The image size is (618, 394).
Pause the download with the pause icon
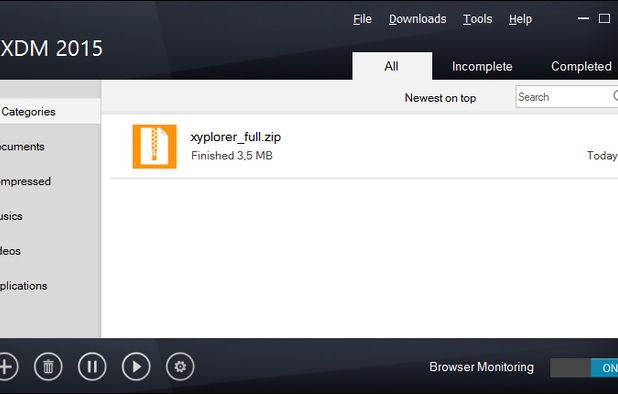coord(92,367)
